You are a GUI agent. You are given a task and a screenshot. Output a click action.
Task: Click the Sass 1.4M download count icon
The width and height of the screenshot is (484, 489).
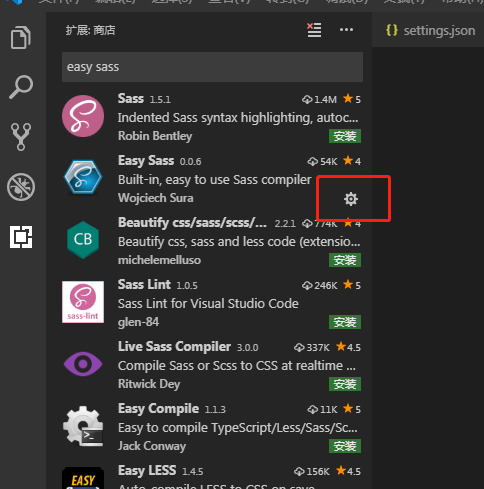pyautogui.click(x=307, y=99)
